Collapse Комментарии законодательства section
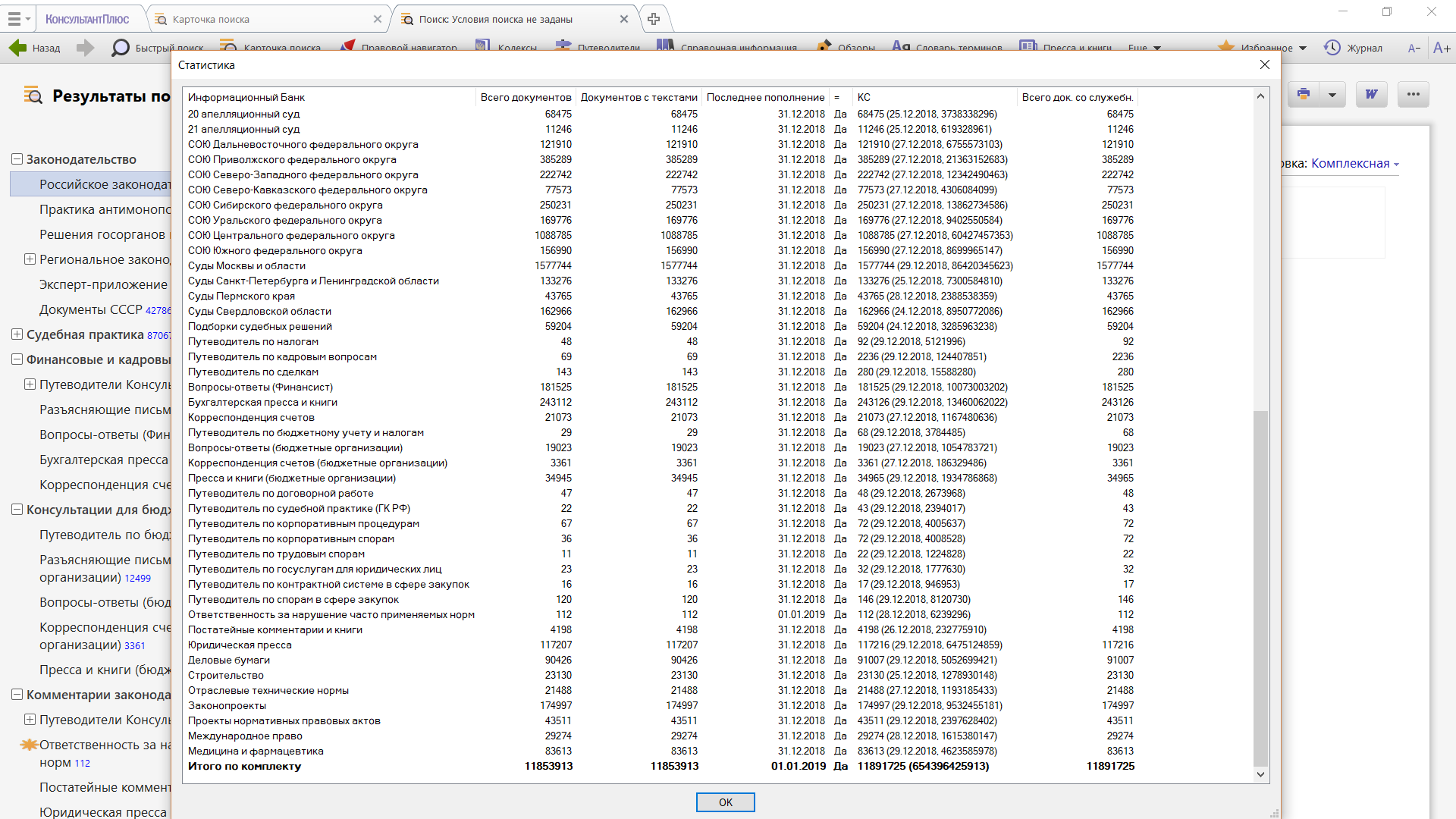 tap(17, 694)
